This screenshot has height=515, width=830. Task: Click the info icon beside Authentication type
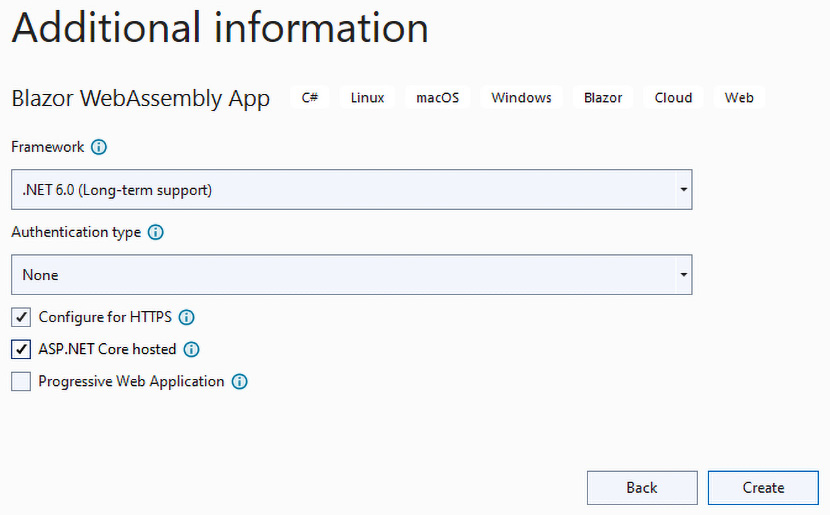[156, 232]
